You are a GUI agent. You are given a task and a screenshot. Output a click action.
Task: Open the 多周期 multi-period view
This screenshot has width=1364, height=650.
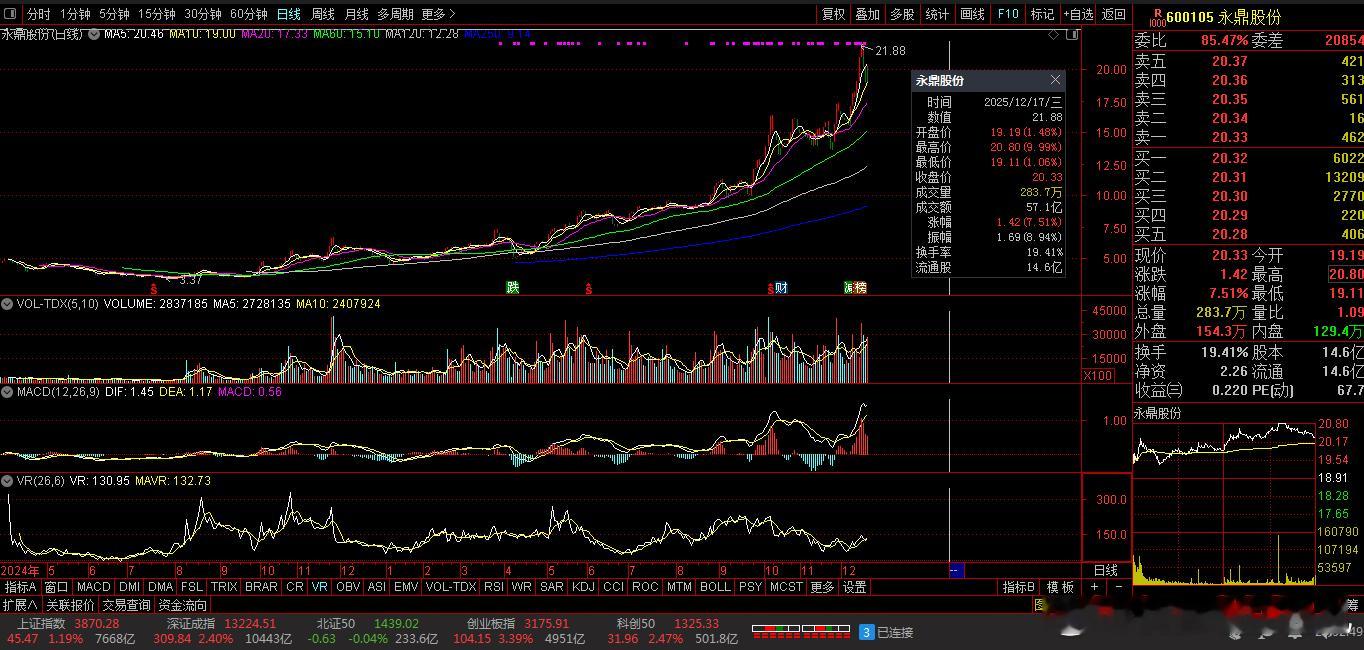click(395, 14)
